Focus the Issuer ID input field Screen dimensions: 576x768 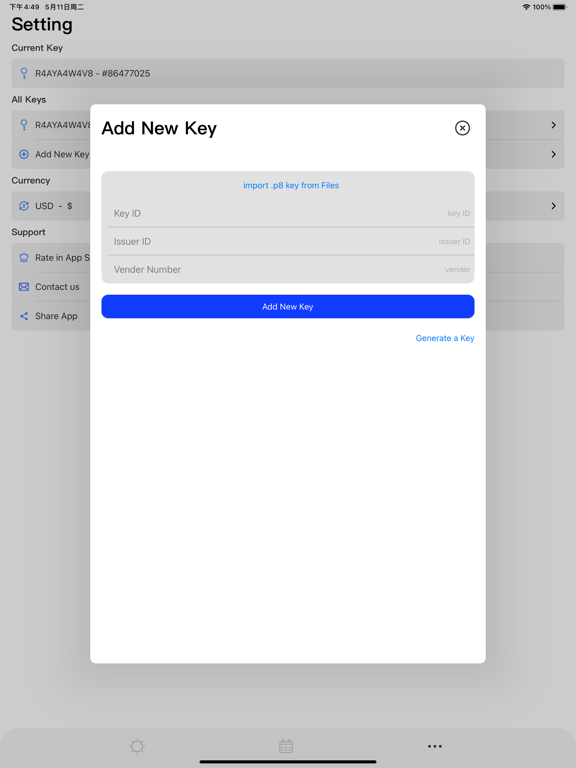pyautogui.click(x=291, y=241)
